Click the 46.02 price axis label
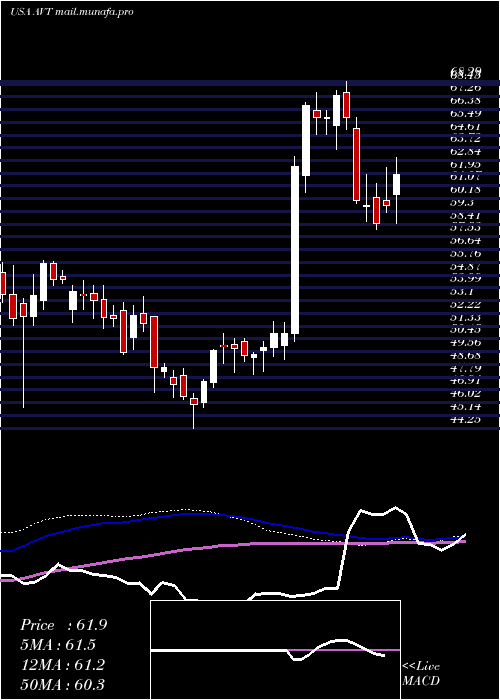This screenshot has height=700, width=500. tap(466, 394)
